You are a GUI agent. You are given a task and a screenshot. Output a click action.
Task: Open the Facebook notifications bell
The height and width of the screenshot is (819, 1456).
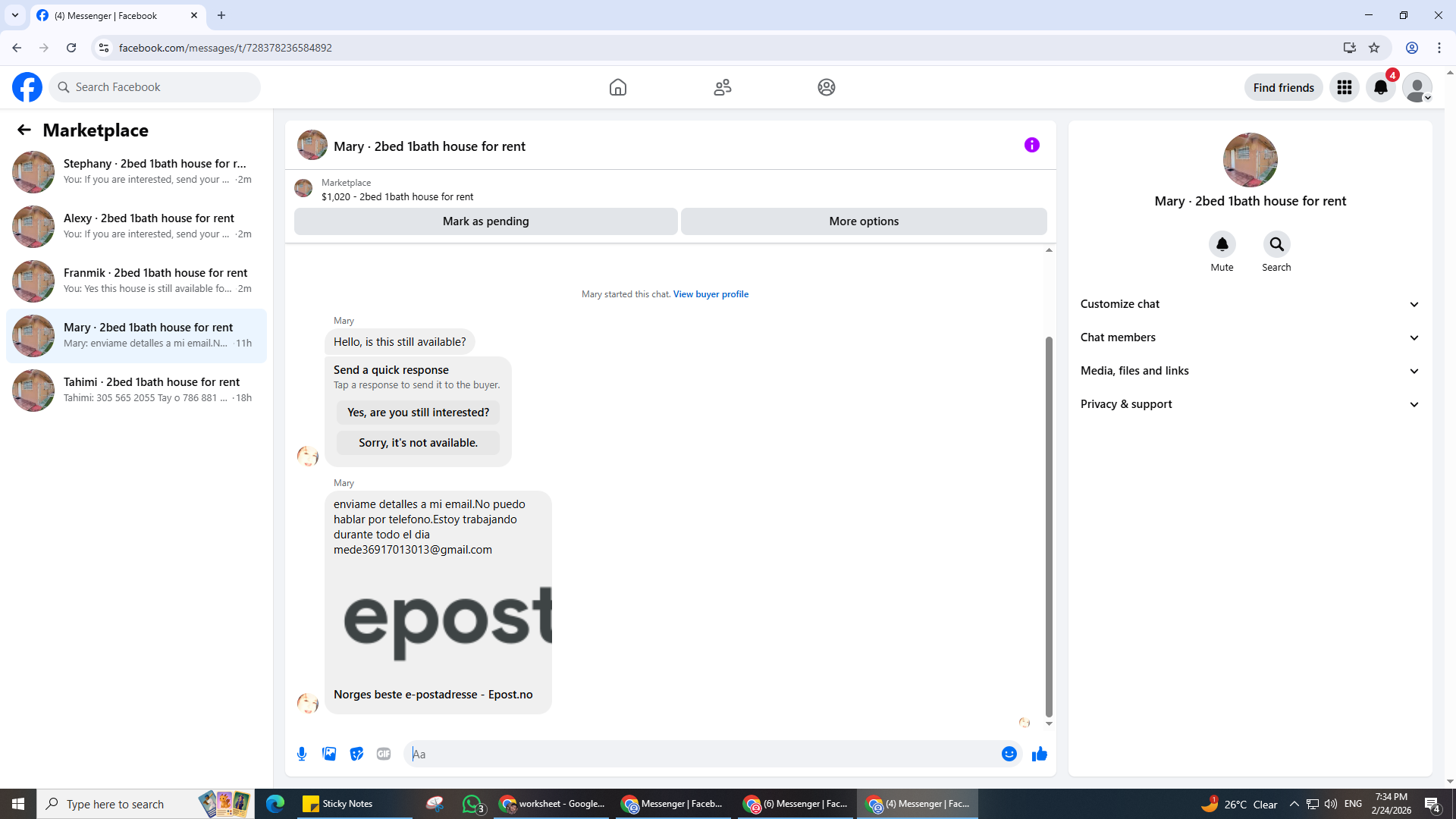[x=1380, y=87]
